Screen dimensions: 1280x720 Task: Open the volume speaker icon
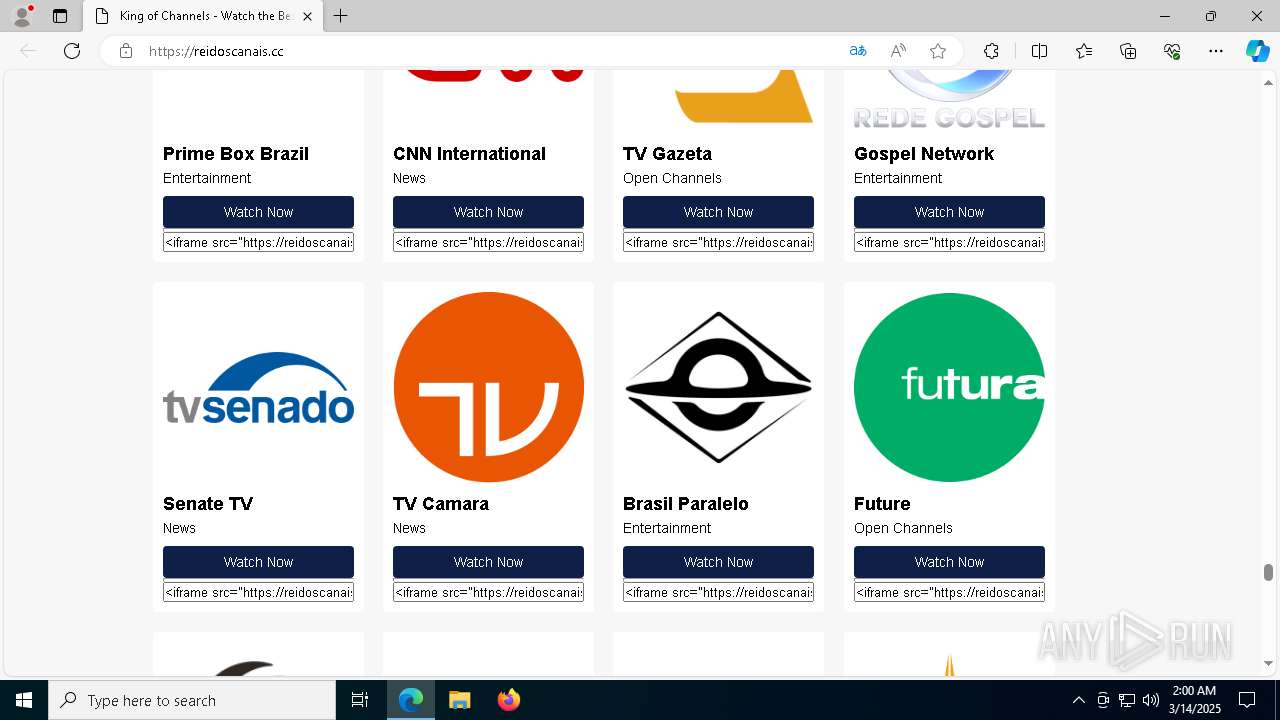point(1151,700)
